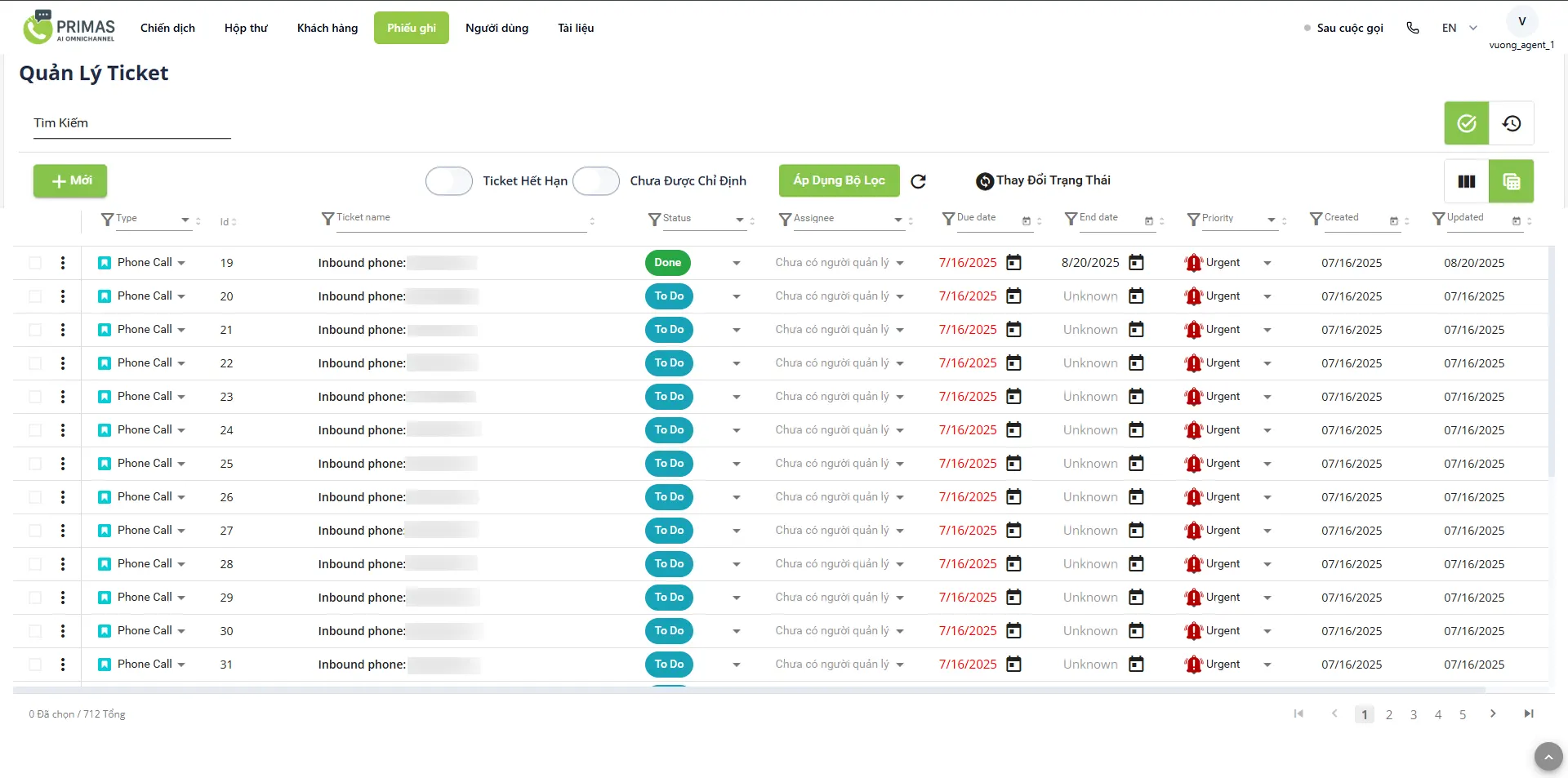Go to last page of tickets
This screenshot has height=778, width=1568.
[1528, 714]
